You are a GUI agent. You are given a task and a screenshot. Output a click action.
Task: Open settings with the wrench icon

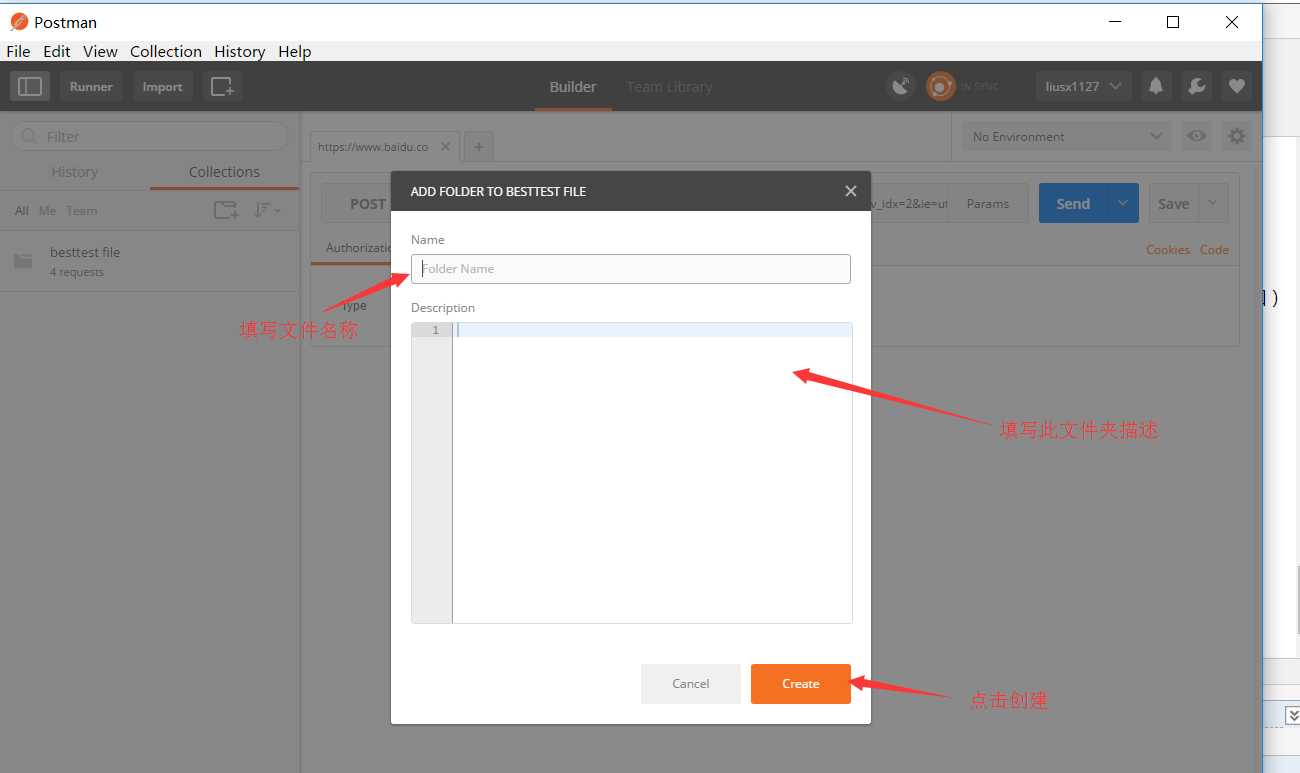pyautogui.click(x=1196, y=87)
